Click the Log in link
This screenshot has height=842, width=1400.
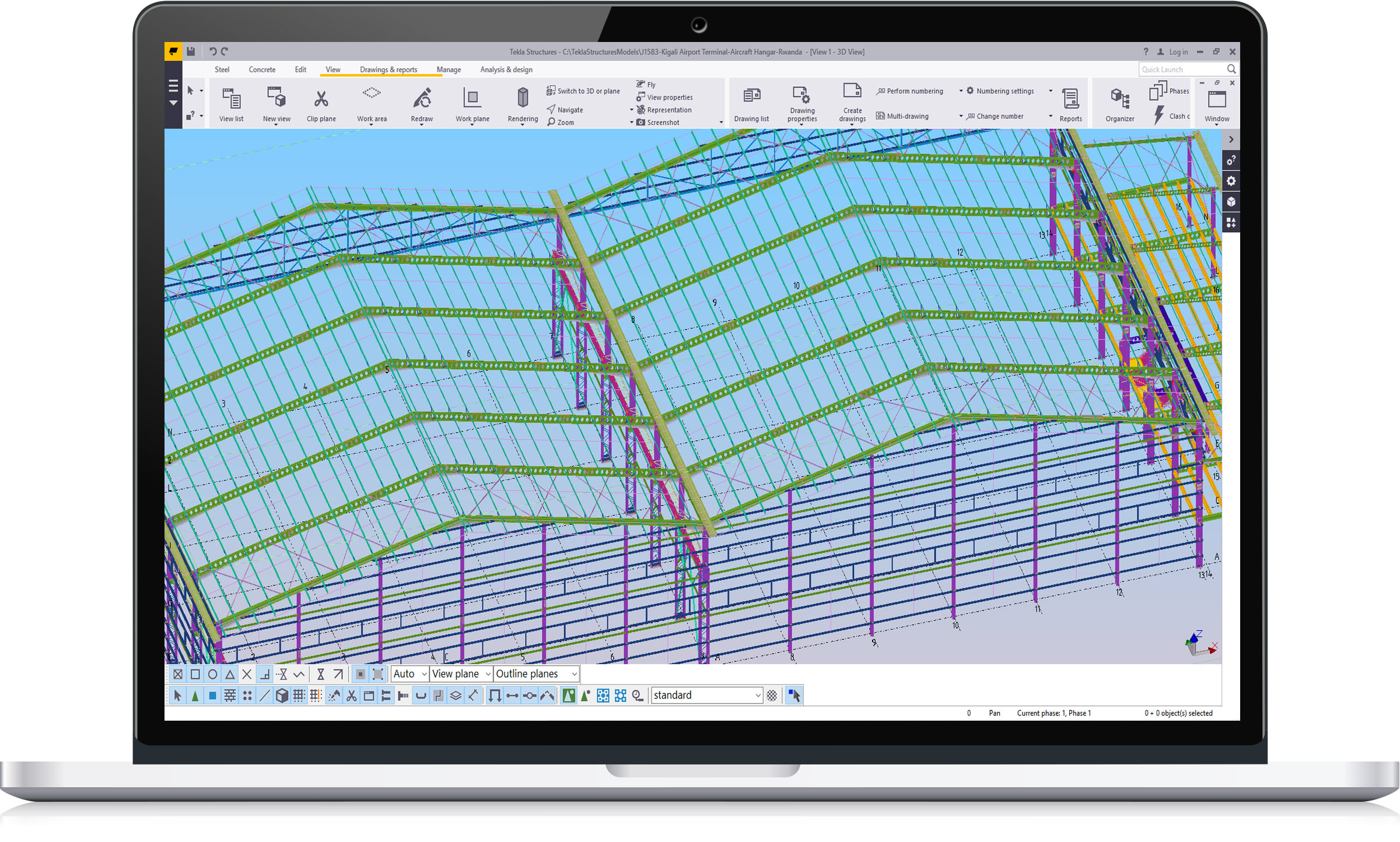click(x=1178, y=52)
